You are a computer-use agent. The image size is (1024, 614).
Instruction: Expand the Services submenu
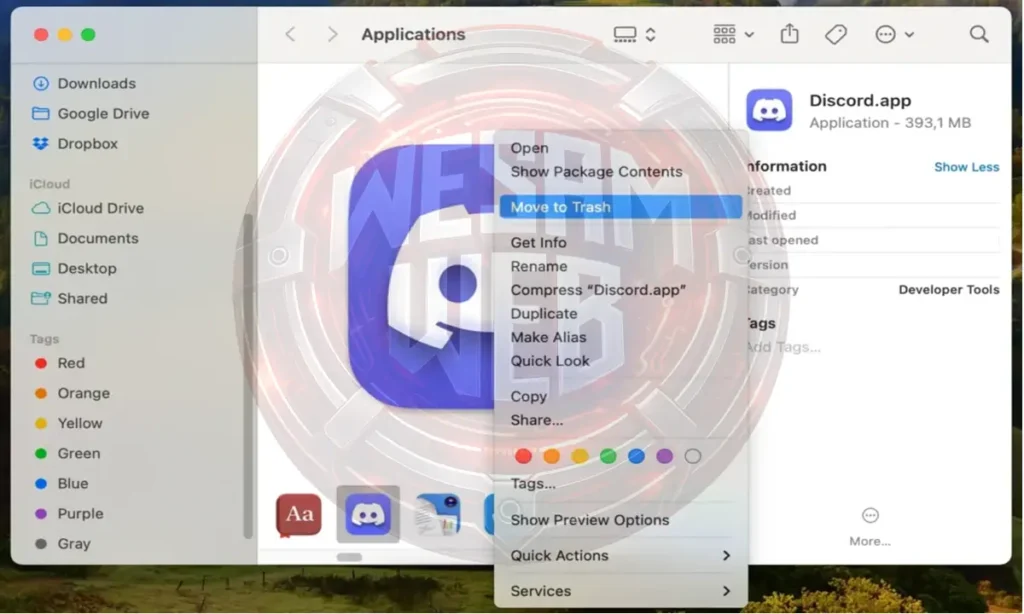pos(620,590)
